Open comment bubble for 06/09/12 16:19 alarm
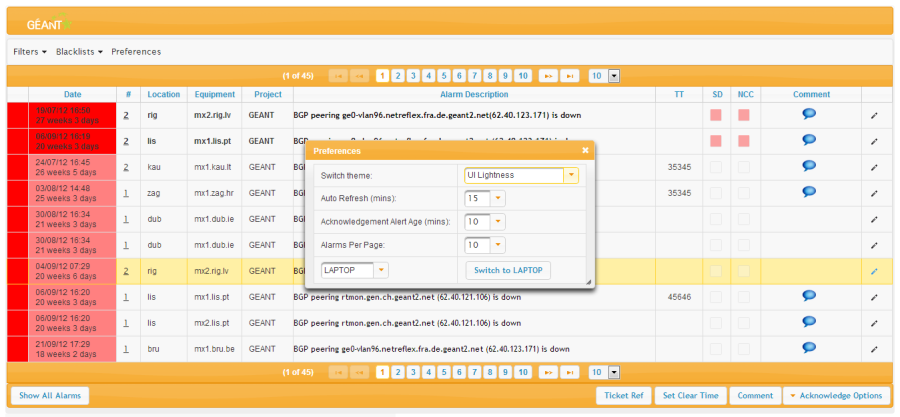 809,139
